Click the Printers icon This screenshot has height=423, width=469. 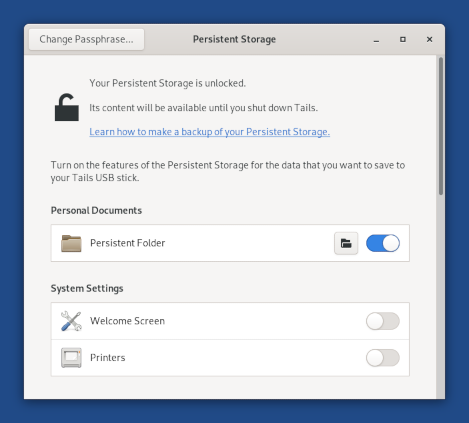click(71, 358)
